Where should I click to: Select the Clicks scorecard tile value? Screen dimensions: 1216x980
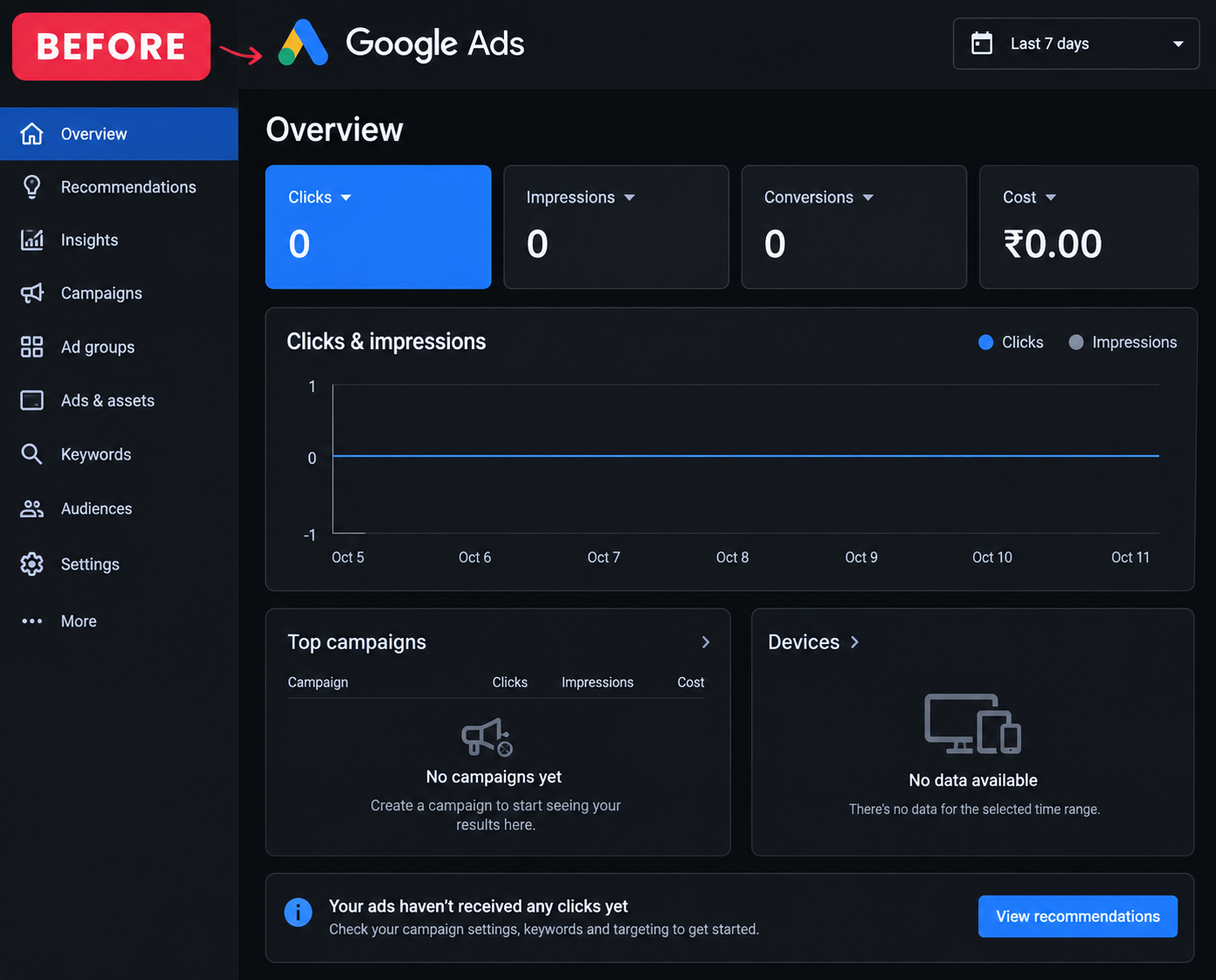tap(299, 244)
